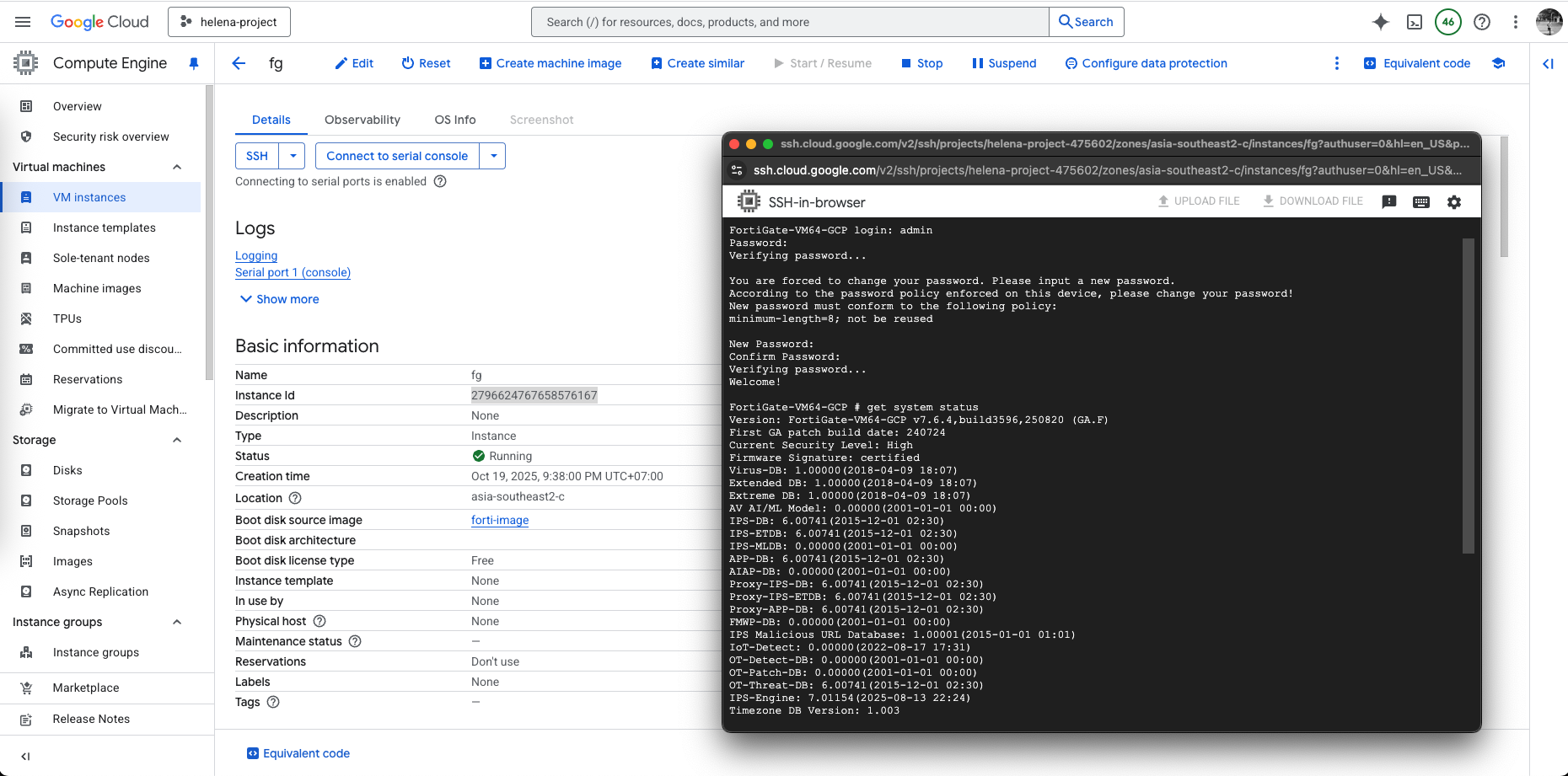Open the SSH options dropdown arrow
This screenshot has width=1568, height=776.
(x=293, y=156)
